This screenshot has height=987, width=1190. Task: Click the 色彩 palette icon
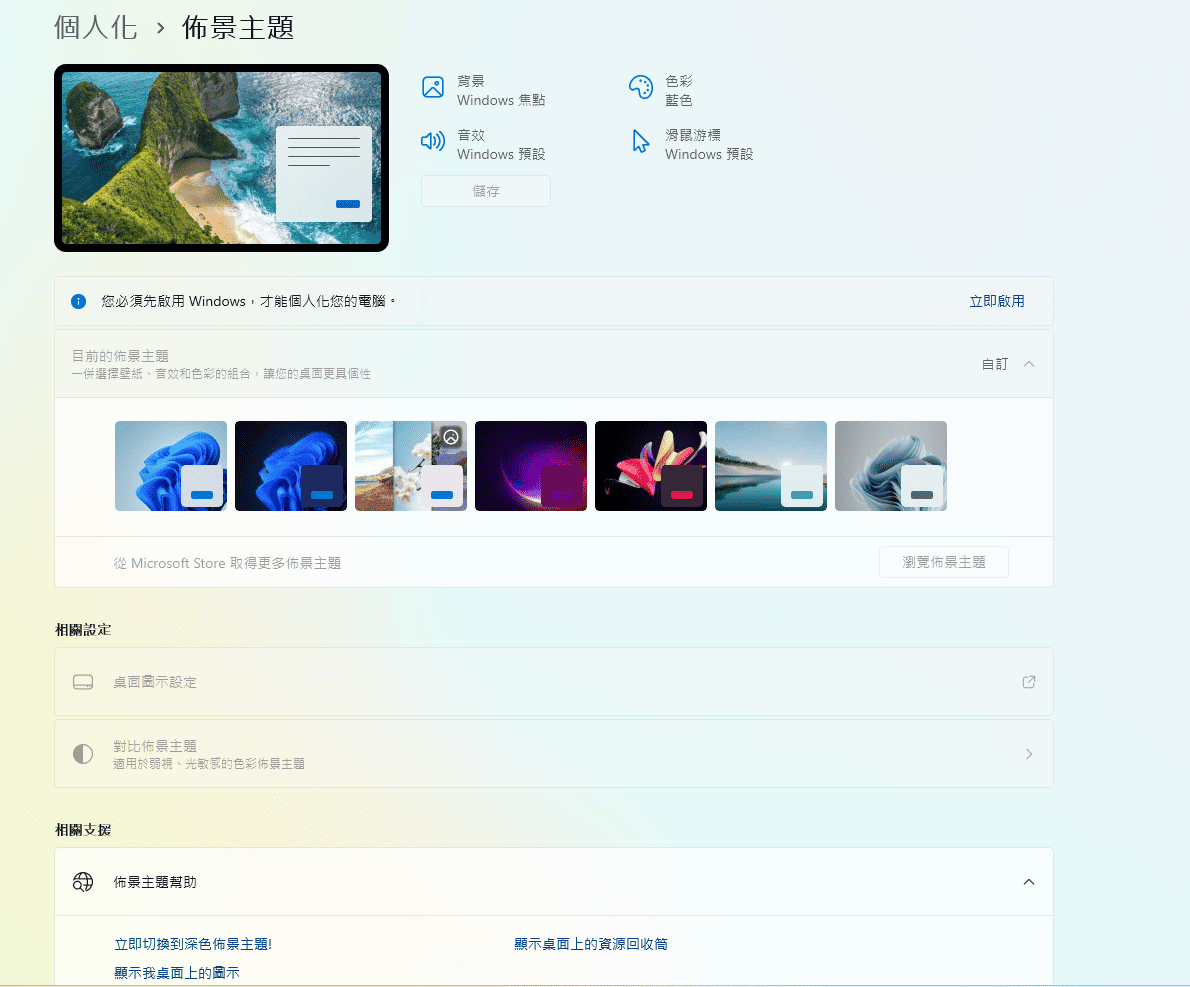tap(640, 87)
